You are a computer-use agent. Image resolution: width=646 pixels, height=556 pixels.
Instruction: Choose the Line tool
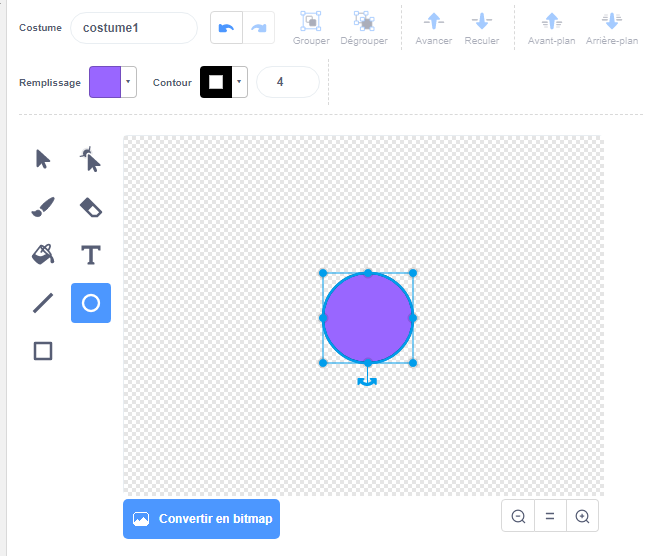point(43,303)
